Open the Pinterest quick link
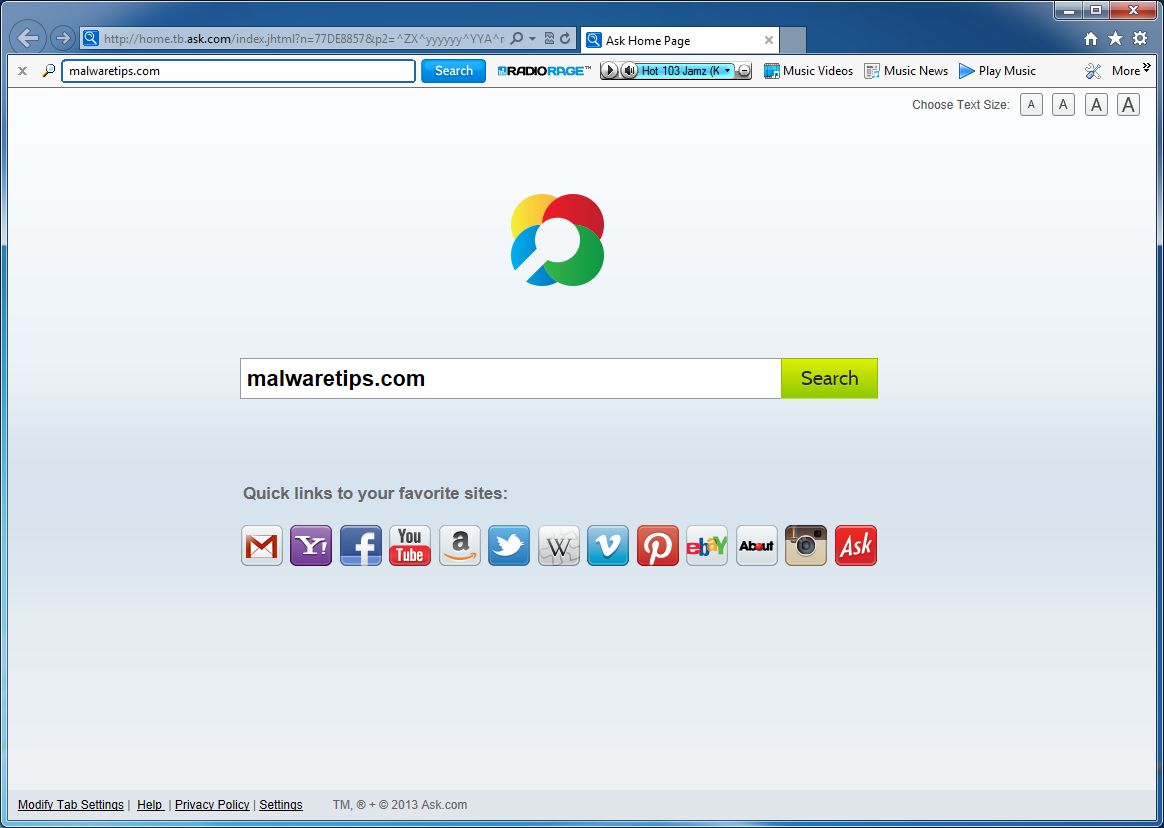 [x=658, y=546]
